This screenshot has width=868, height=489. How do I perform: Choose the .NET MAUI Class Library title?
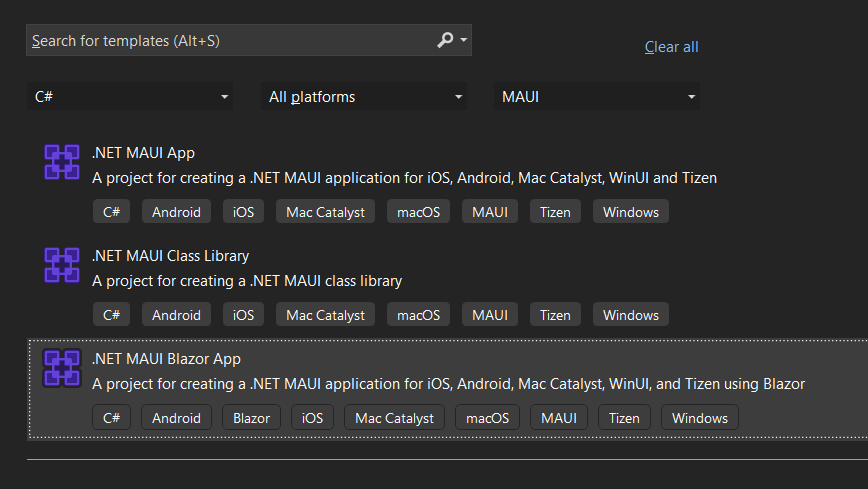click(170, 256)
